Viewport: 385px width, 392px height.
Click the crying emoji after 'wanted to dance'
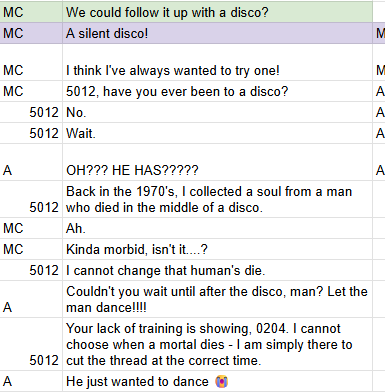pos(222,382)
